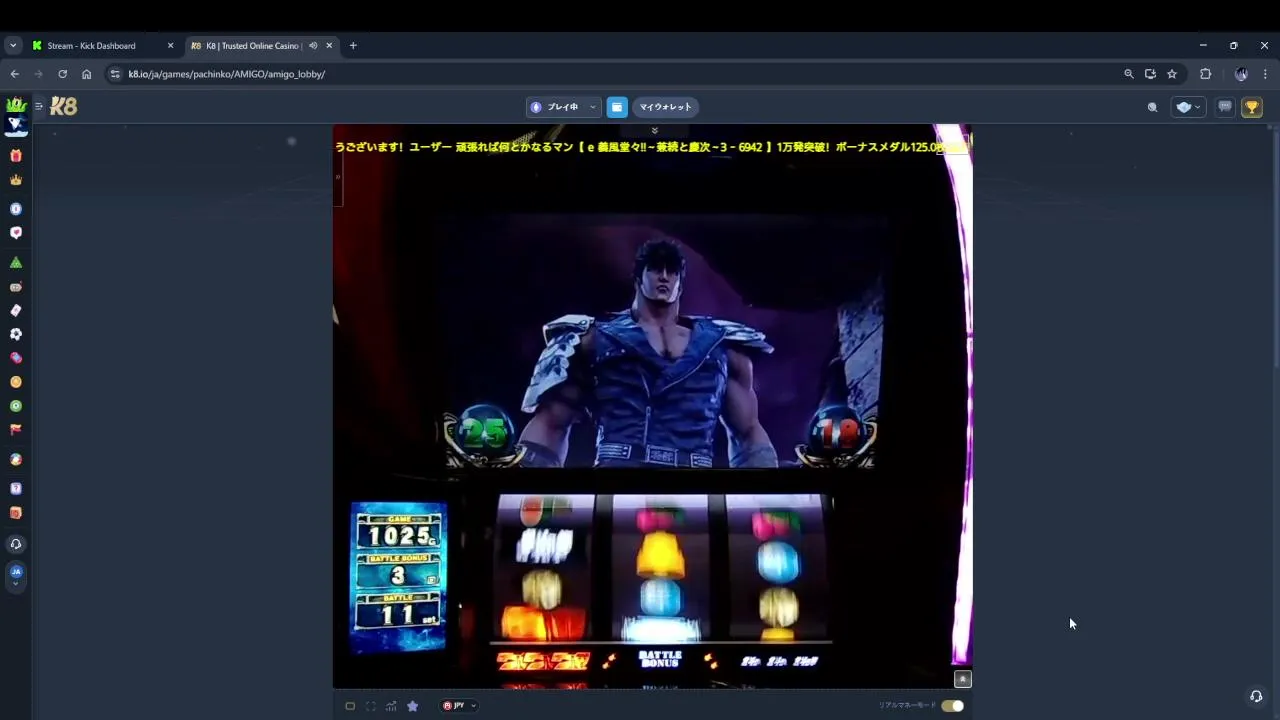The width and height of the screenshot is (1280, 720).
Task: Open the gift box icon in the sidebar
Action: click(x=15, y=156)
